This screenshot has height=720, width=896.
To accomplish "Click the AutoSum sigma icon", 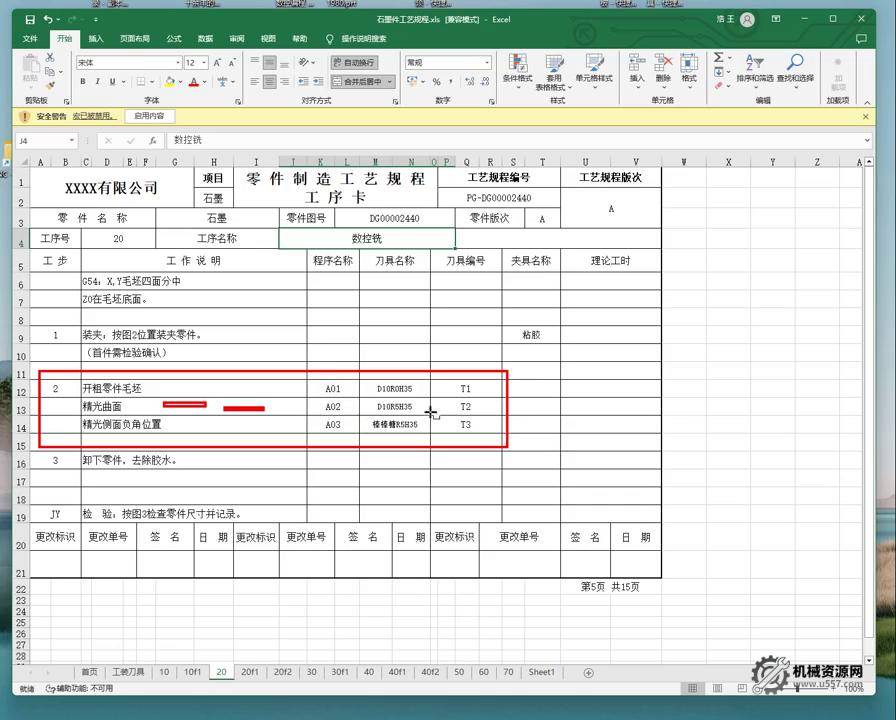I will click(719, 58).
